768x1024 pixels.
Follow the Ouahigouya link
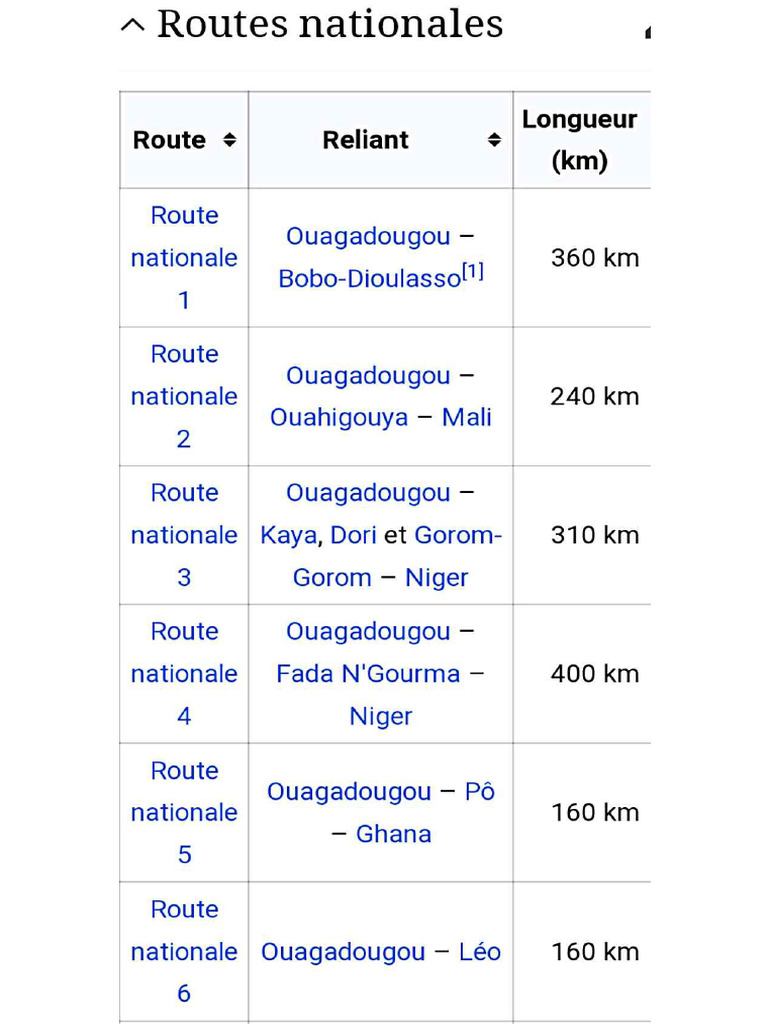pyautogui.click(x=339, y=417)
